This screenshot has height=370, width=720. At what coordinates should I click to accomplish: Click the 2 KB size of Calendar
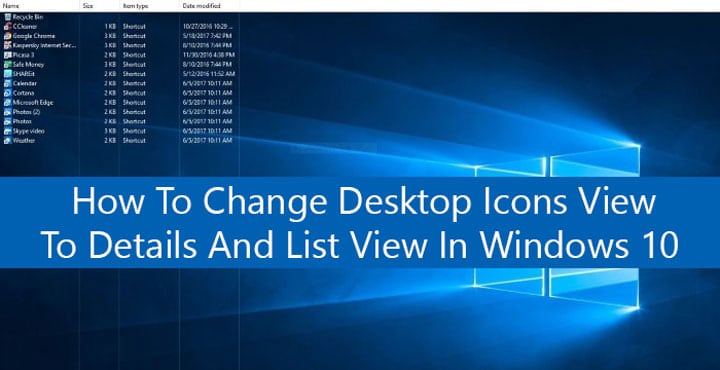click(110, 84)
